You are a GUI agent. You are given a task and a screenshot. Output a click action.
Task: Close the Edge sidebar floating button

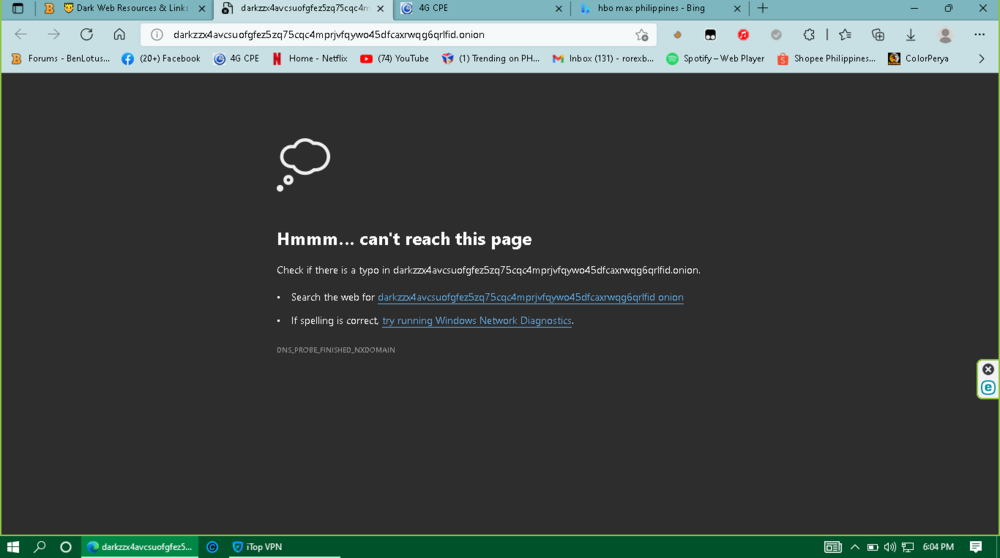988,369
